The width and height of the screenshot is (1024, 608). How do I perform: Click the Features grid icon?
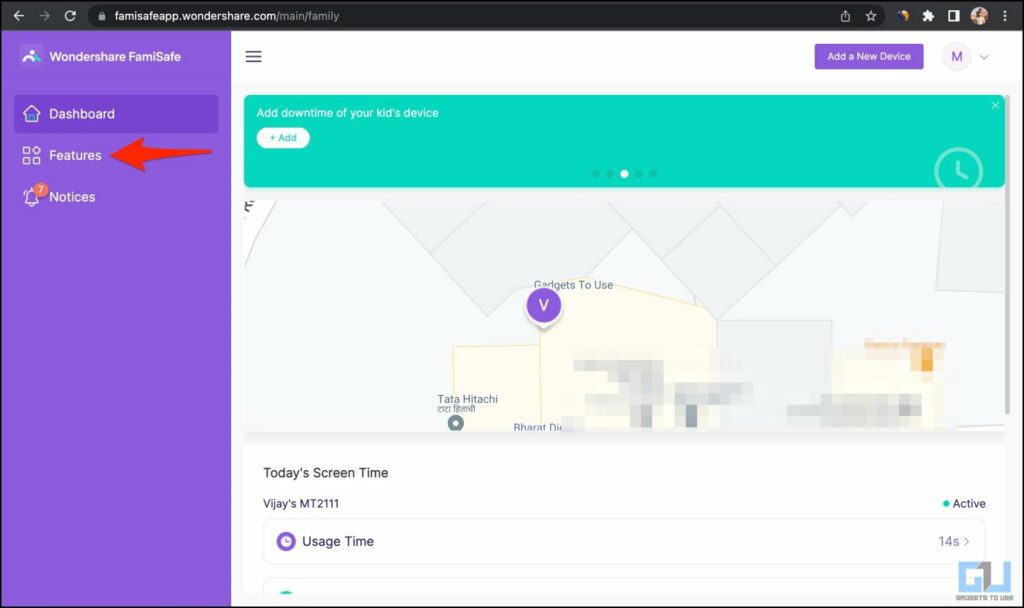pyautogui.click(x=29, y=155)
